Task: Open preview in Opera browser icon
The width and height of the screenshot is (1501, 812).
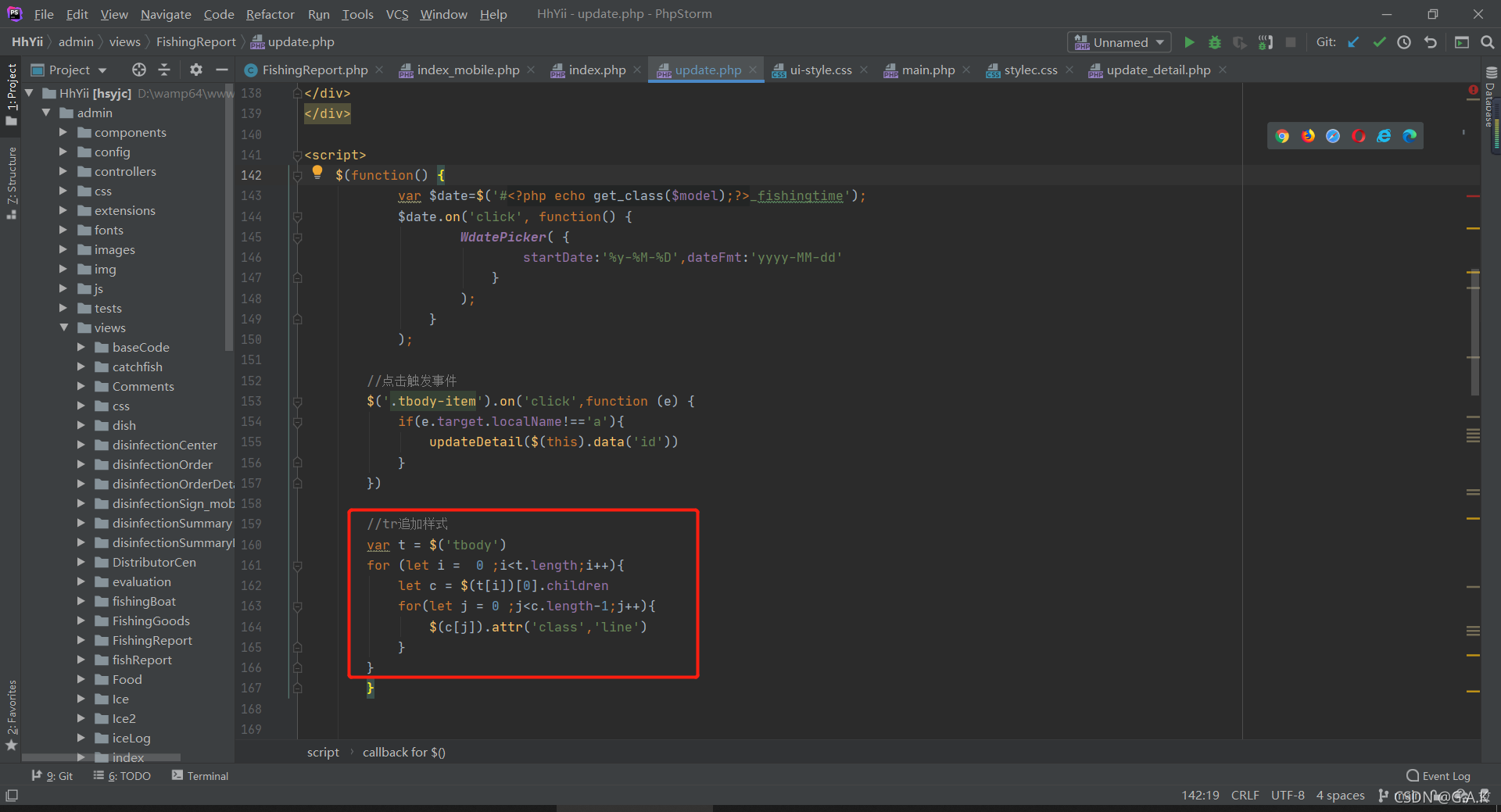Action: (x=1359, y=136)
